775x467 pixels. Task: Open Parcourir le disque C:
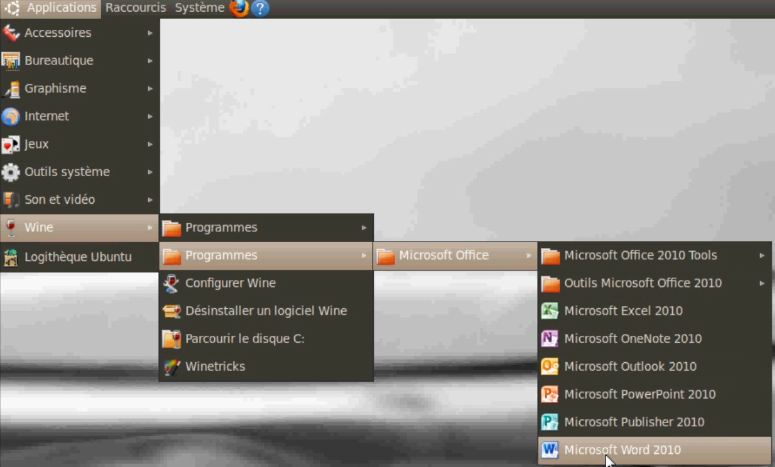click(x=266, y=339)
